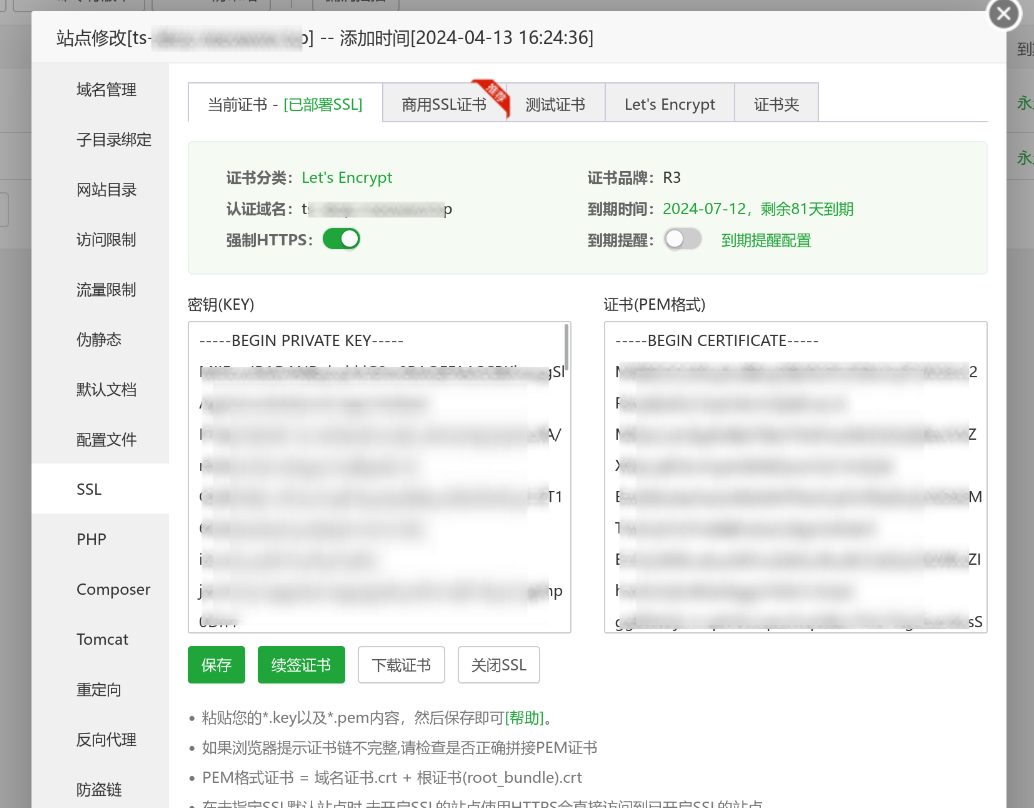Go to 反向代理 in the sidebar
The width and height of the screenshot is (1034, 808).
(x=106, y=740)
